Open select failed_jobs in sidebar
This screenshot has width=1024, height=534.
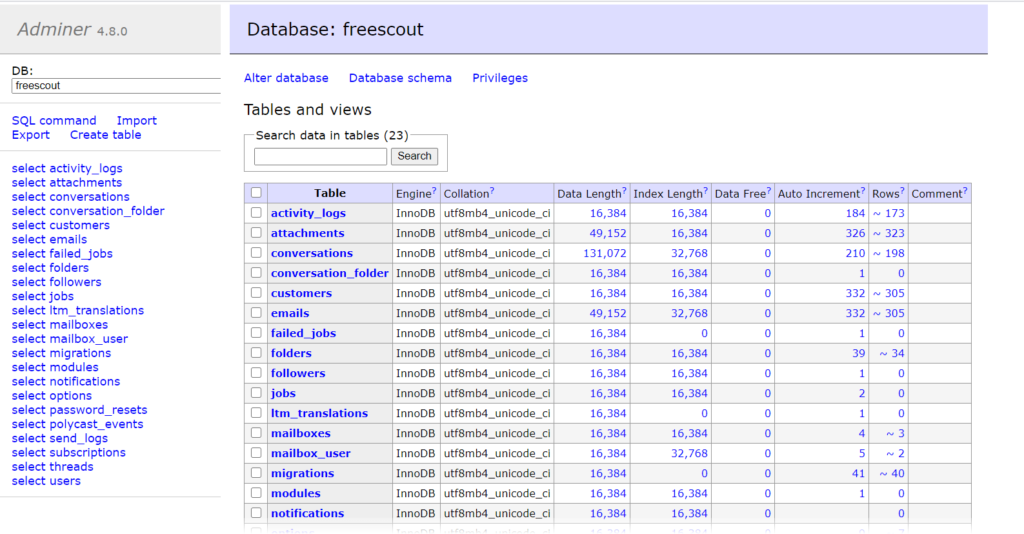(62, 254)
